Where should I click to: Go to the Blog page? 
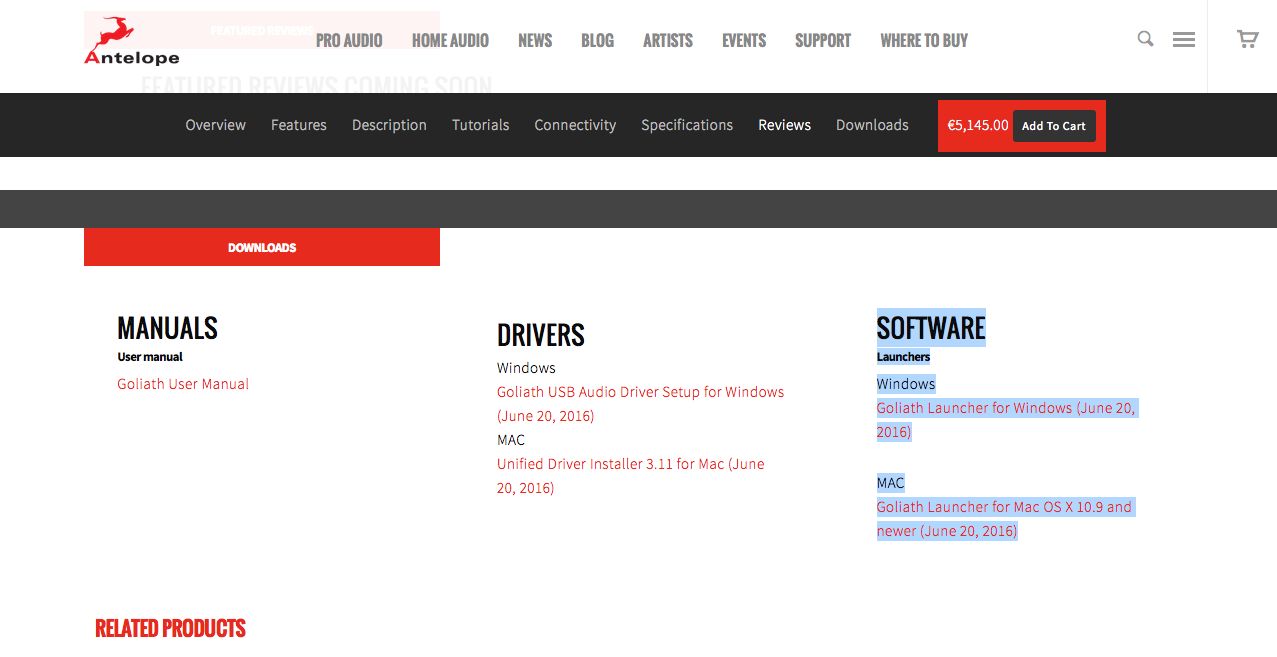click(x=597, y=41)
